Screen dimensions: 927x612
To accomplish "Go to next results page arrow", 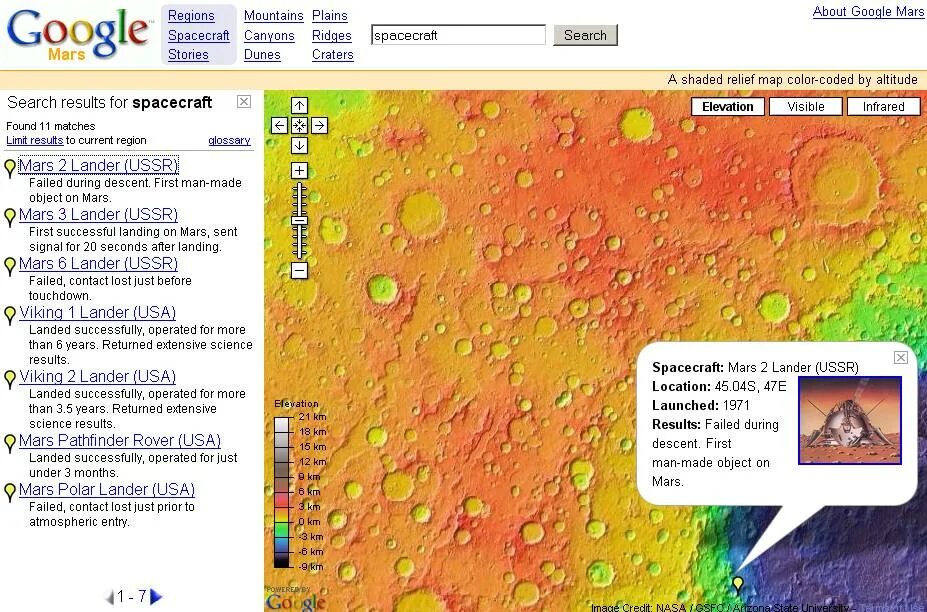I will (x=156, y=597).
